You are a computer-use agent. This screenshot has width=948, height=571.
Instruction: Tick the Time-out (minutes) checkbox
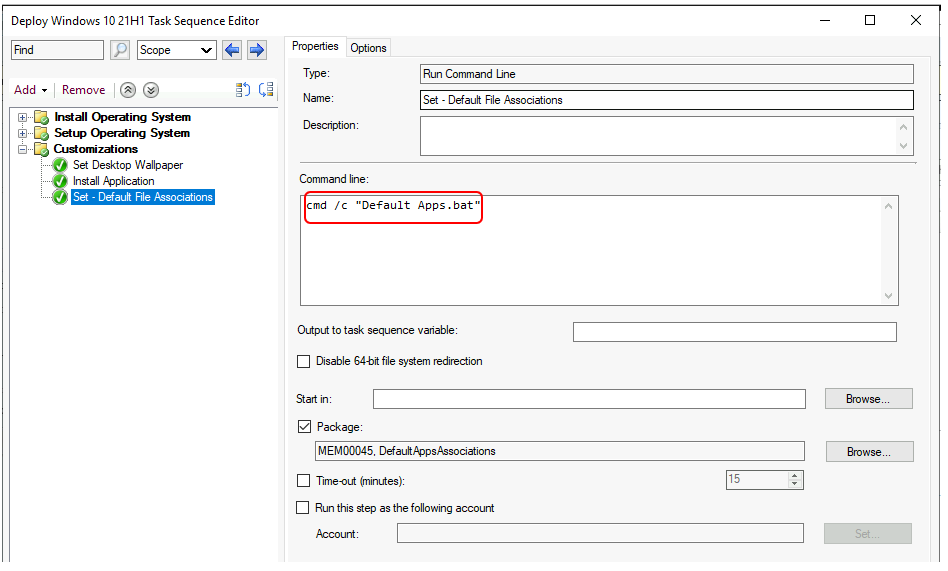(x=304, y=481)
